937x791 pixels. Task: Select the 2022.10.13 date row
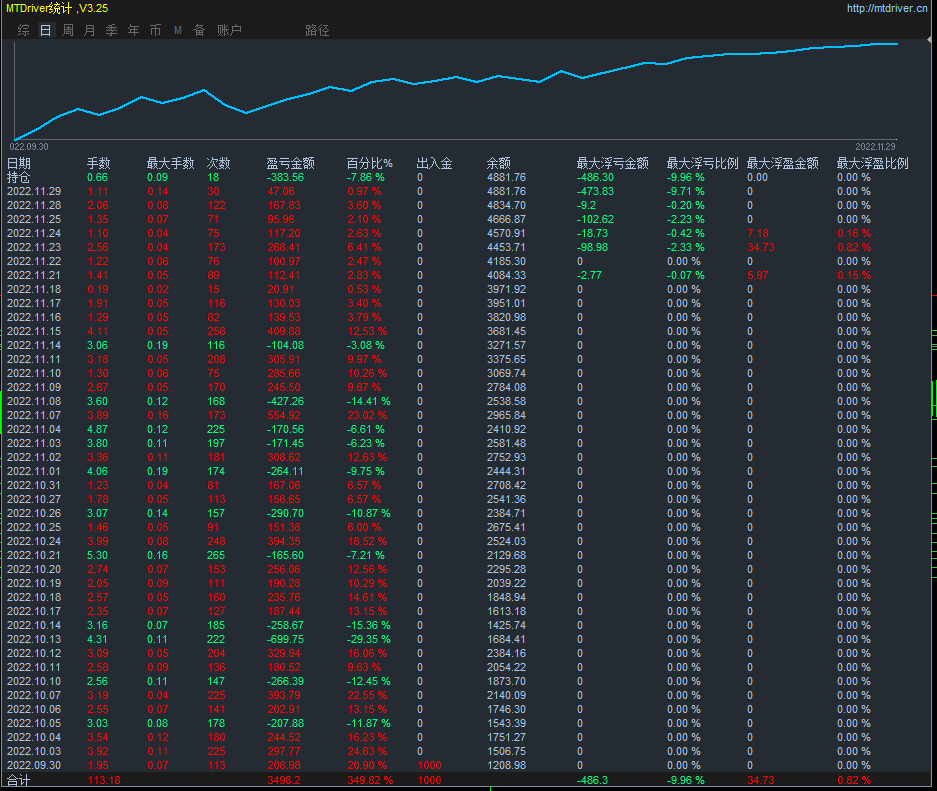pyautogui.click(x=34, y=639)
